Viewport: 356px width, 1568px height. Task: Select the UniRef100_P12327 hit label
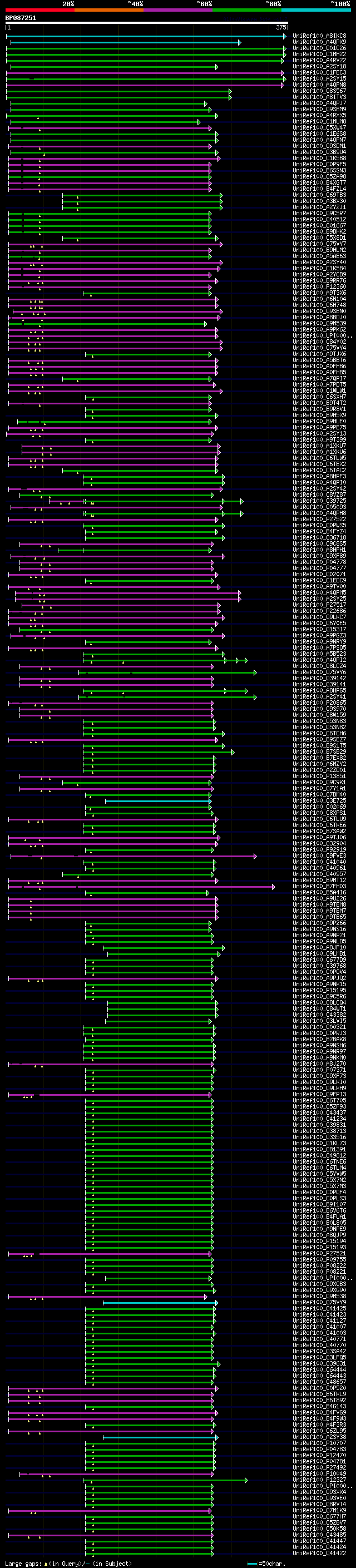tap(319, 1480)
